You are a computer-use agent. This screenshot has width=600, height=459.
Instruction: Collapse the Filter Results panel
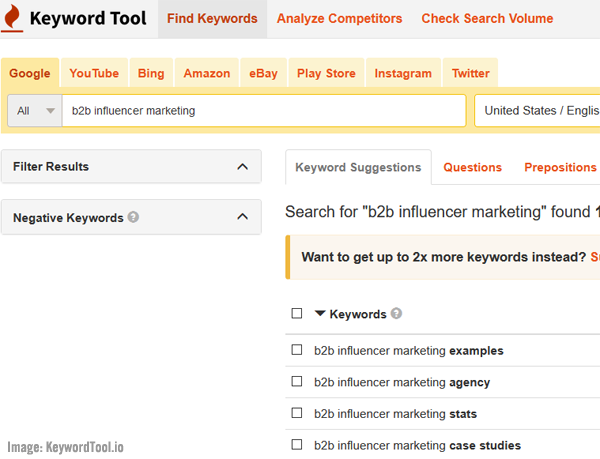[x=242, y=167]
